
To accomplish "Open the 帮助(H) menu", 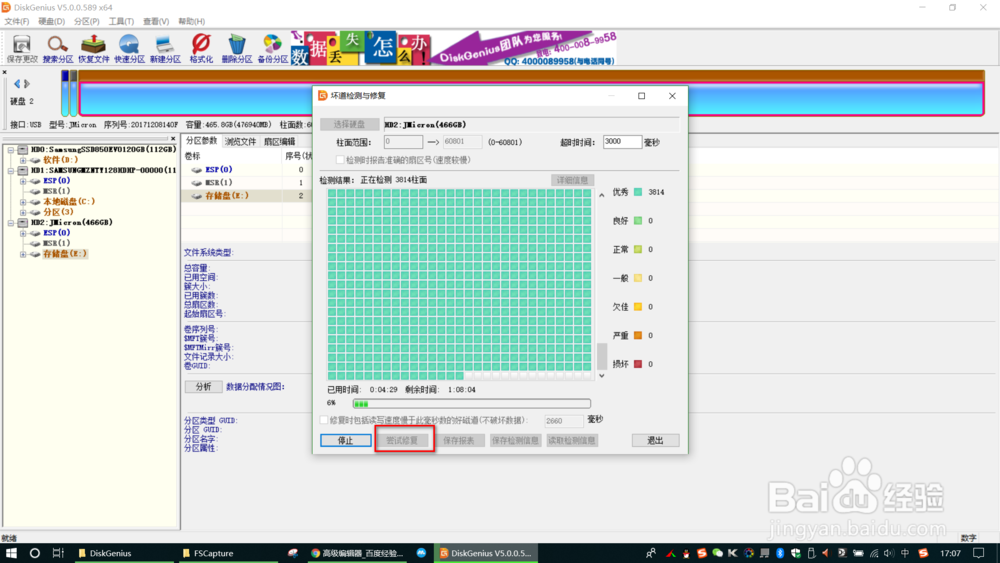I will click(x=191, y=21).
